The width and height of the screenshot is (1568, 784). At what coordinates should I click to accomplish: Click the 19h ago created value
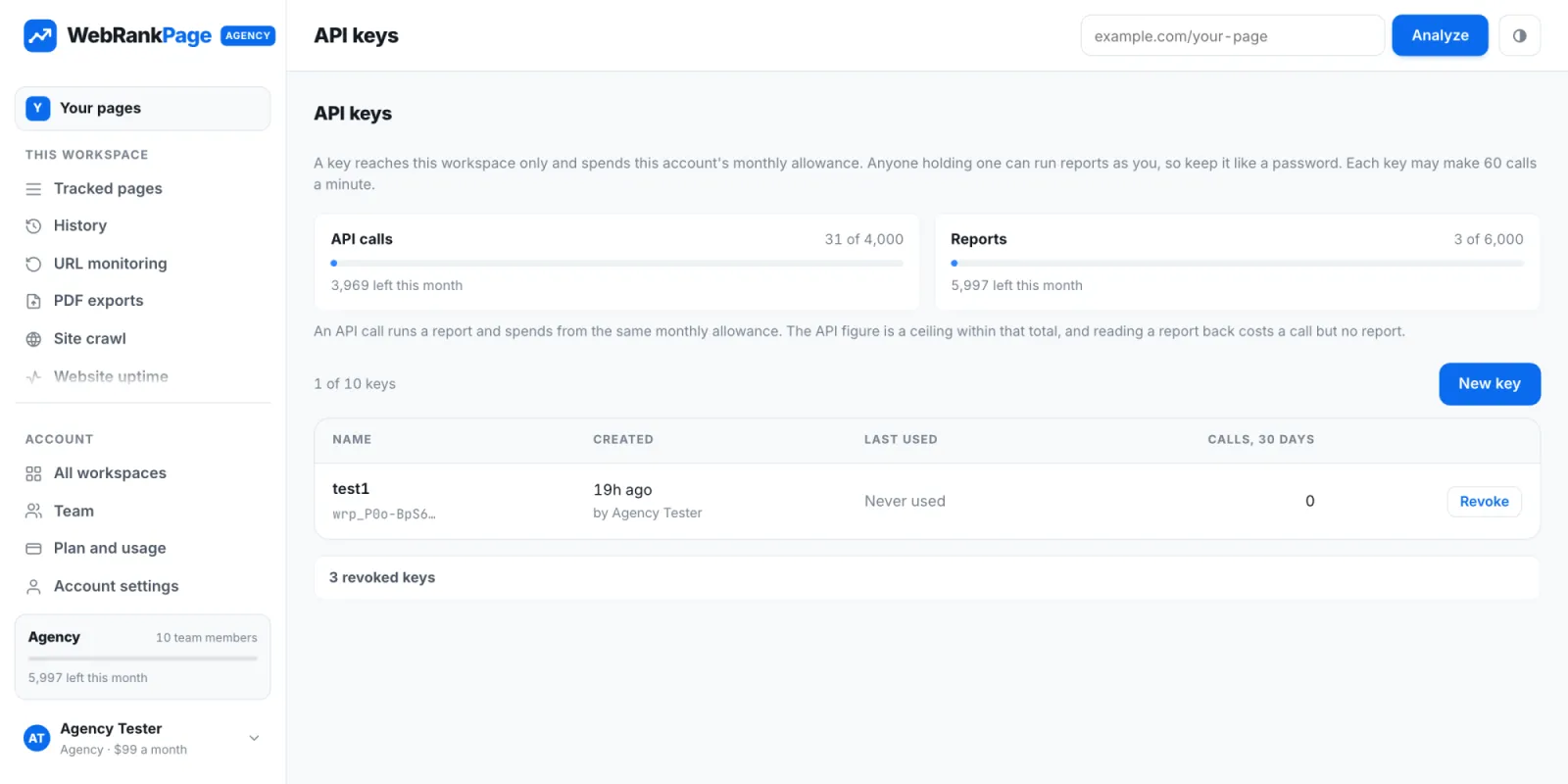coord(622,489)
